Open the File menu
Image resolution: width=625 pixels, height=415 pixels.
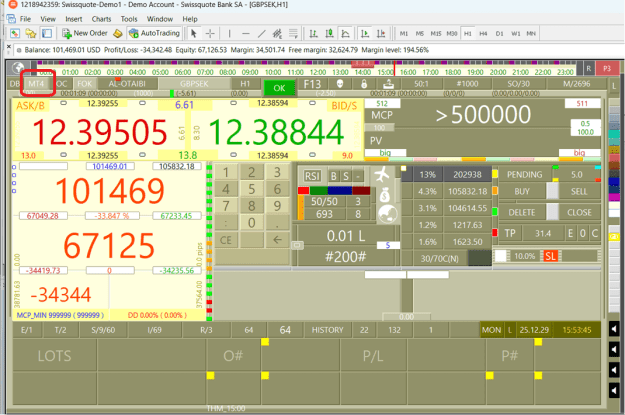pyautogui.click(x=25, y=19)
